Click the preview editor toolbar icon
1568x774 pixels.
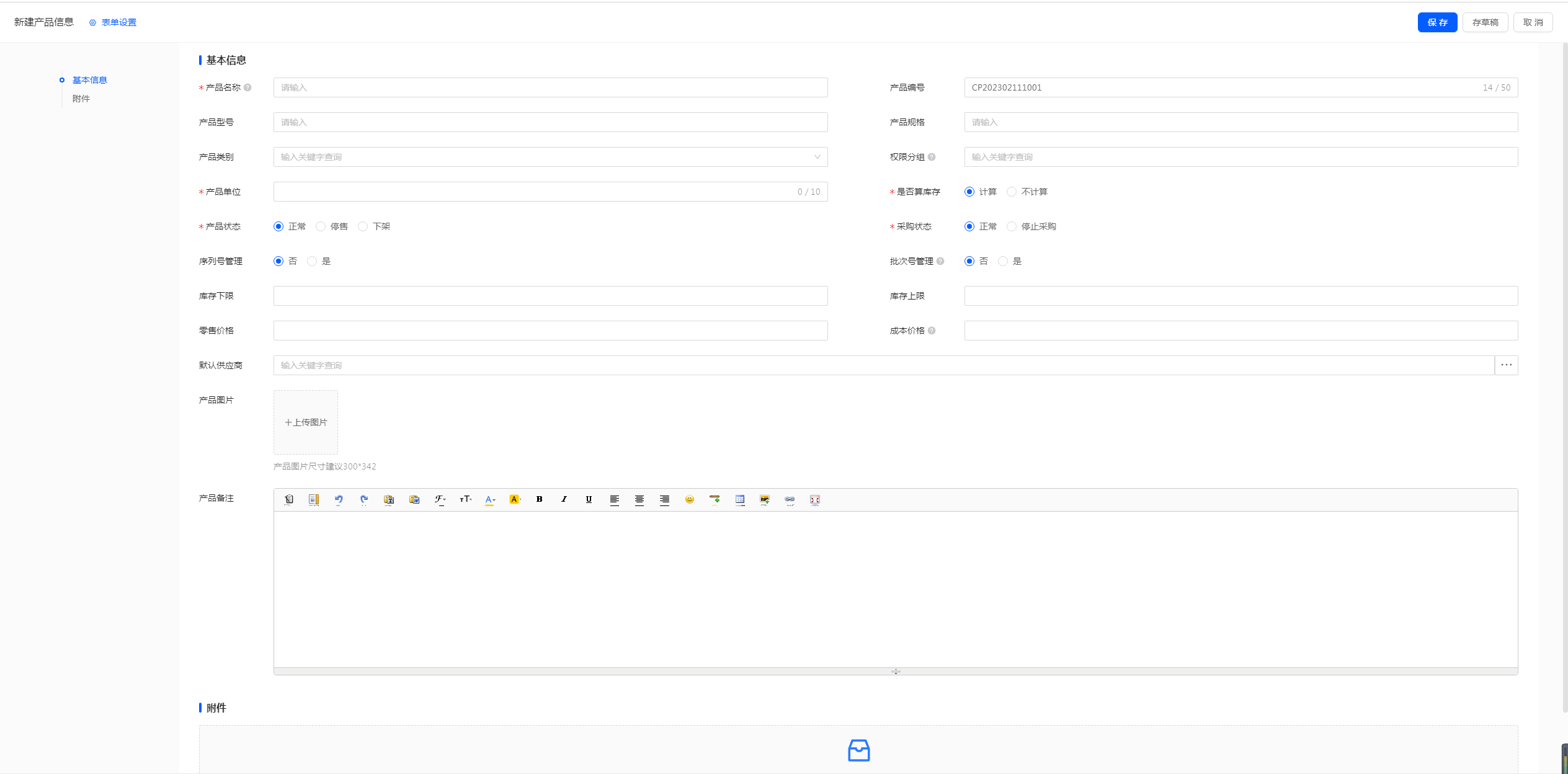pos(314,499)
